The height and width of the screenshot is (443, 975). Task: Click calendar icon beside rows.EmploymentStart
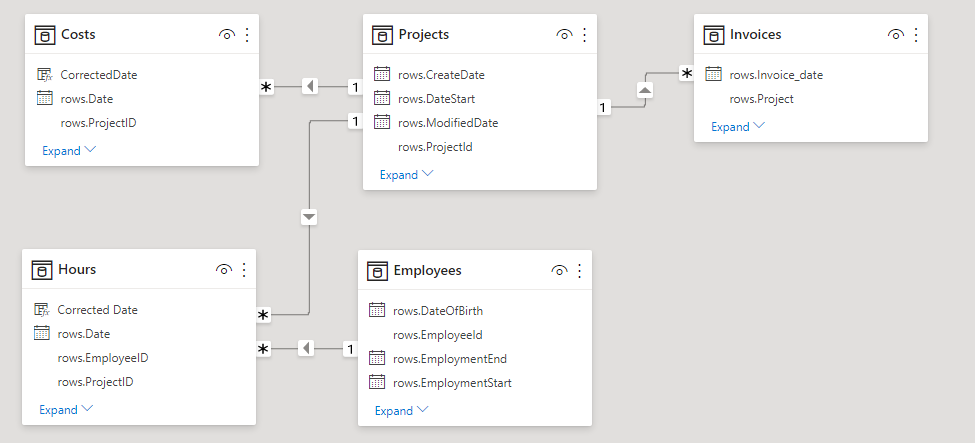click(377, 382)
